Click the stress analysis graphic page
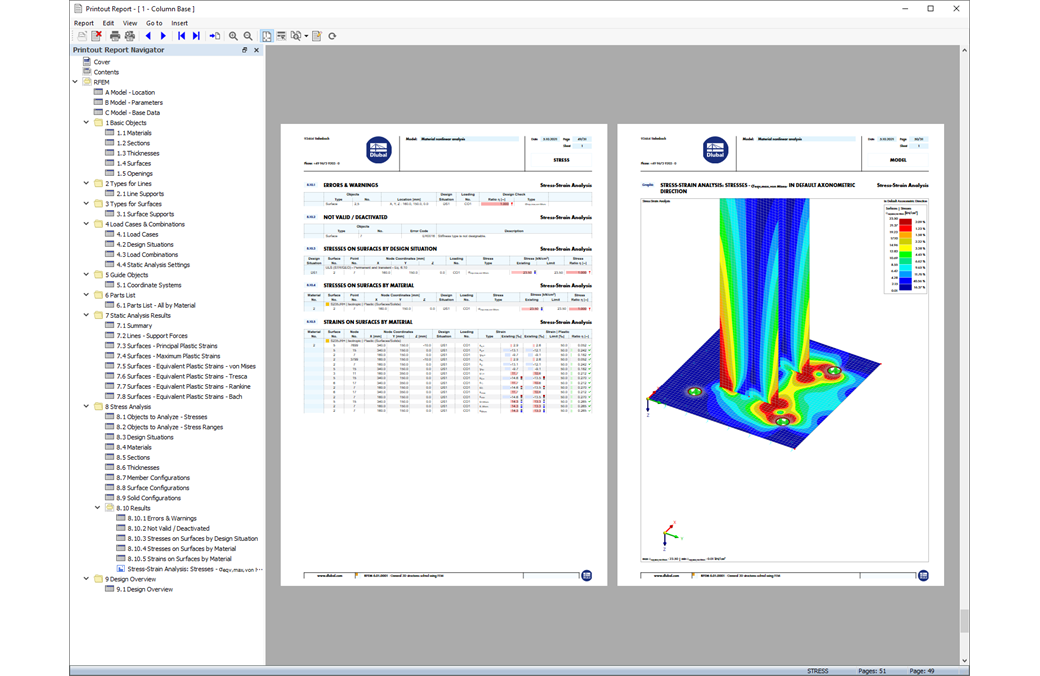 pos(780,355)
